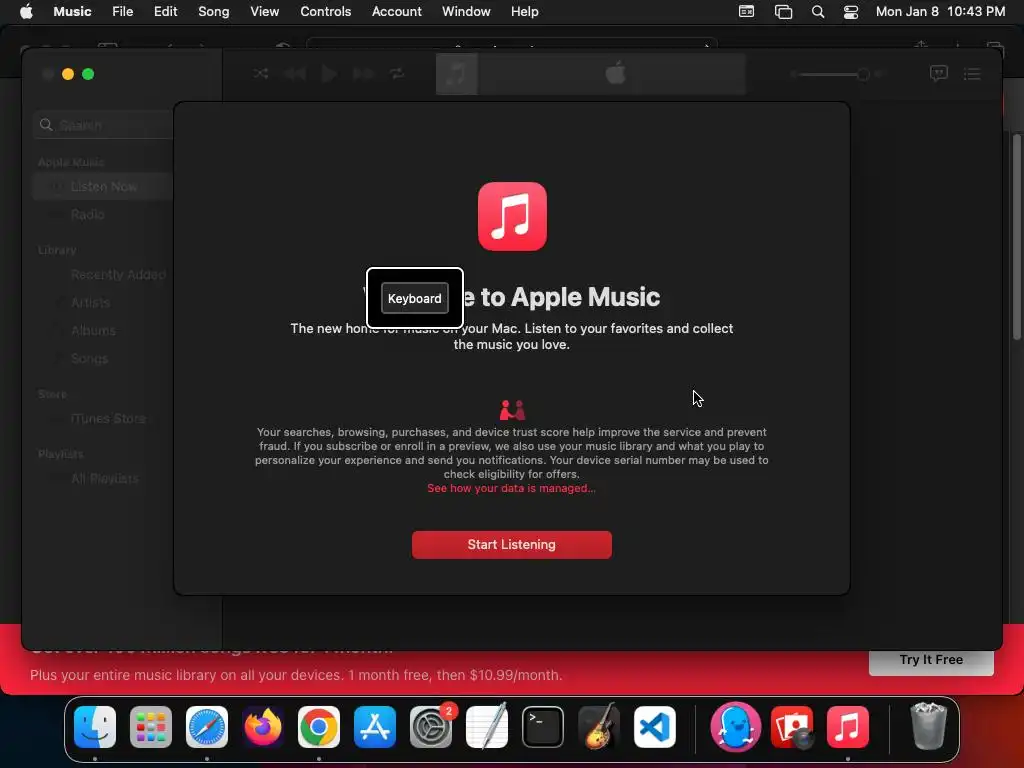This screenshot has width=1024, height=768.
Task: Open Photo Booth from the Dock
Action: coord(792,727)
